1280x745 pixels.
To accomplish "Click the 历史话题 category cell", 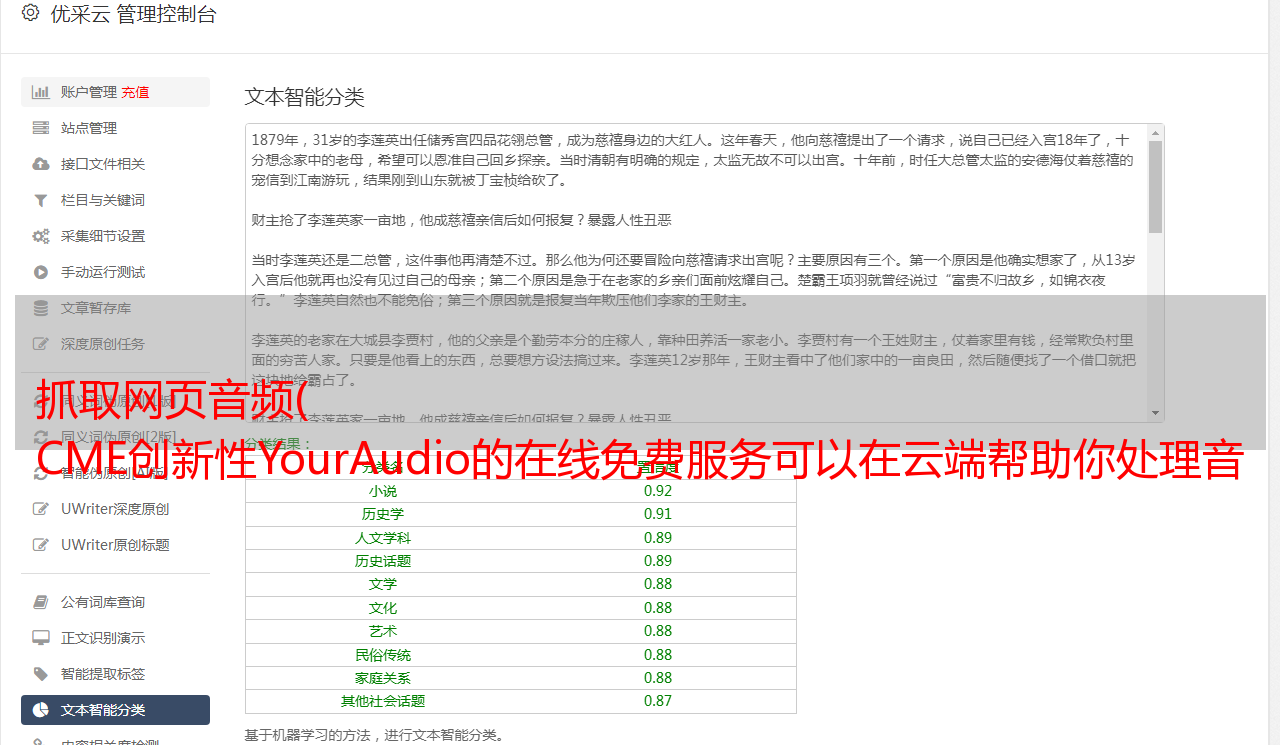I will [x=383, y=561].
